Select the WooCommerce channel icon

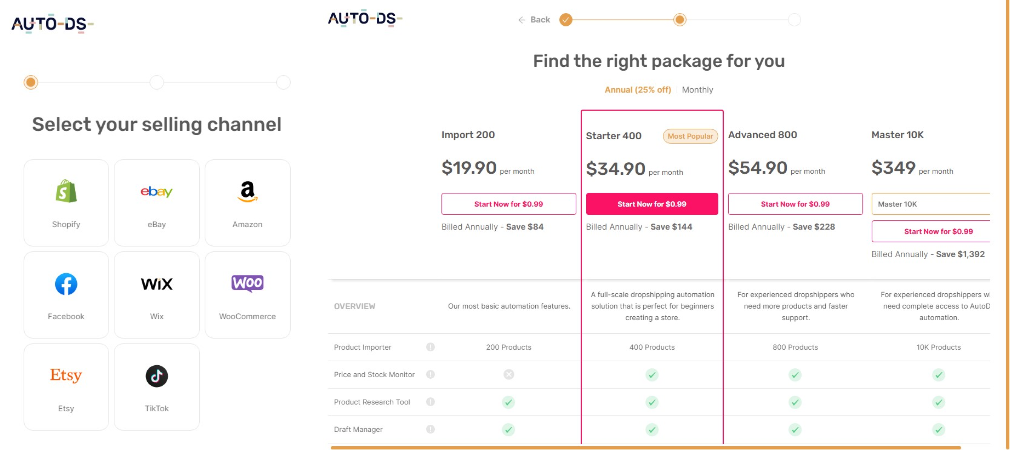click(247, 284)
